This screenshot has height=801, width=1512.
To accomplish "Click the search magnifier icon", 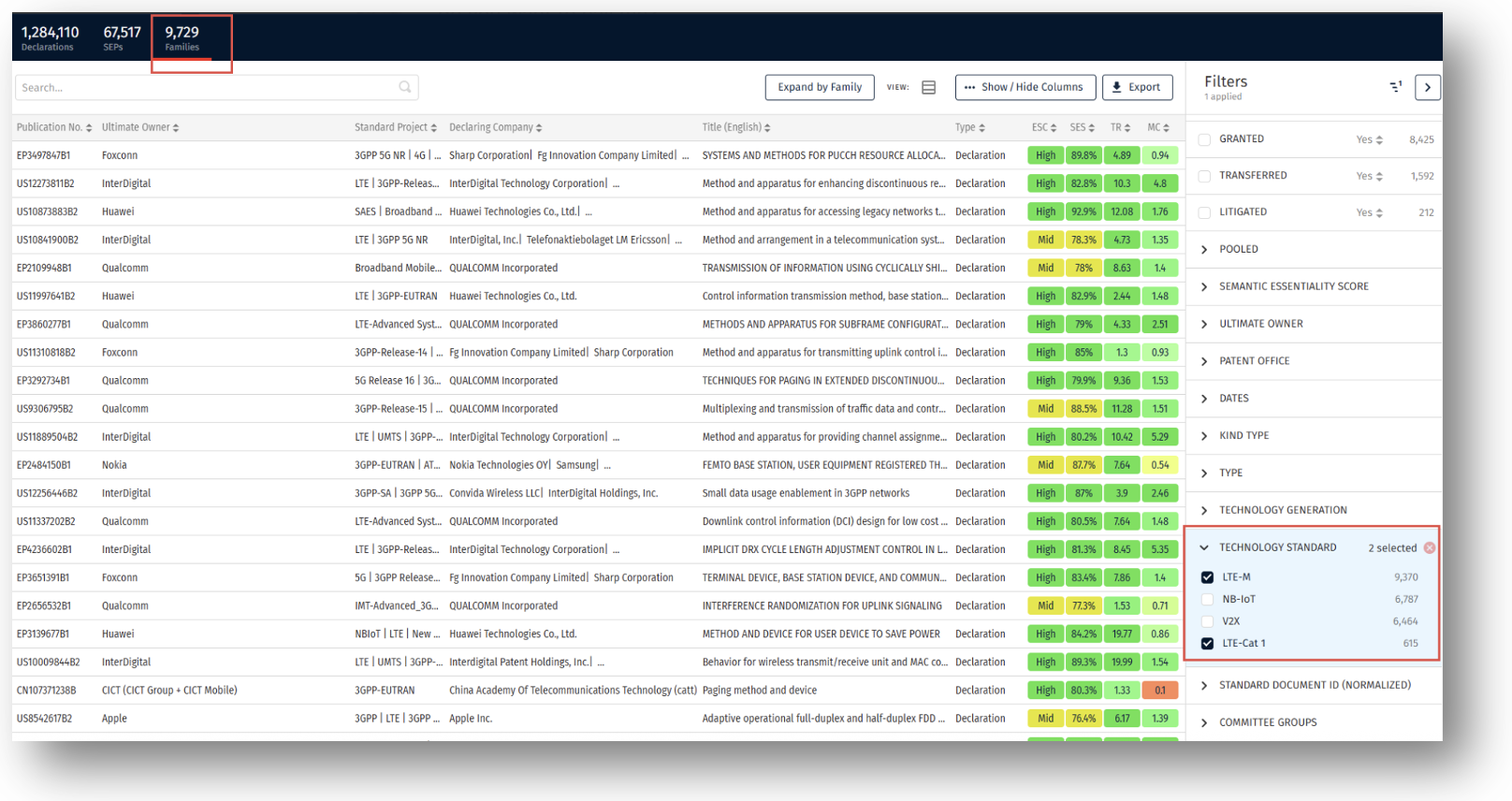I will pos(404,87).
